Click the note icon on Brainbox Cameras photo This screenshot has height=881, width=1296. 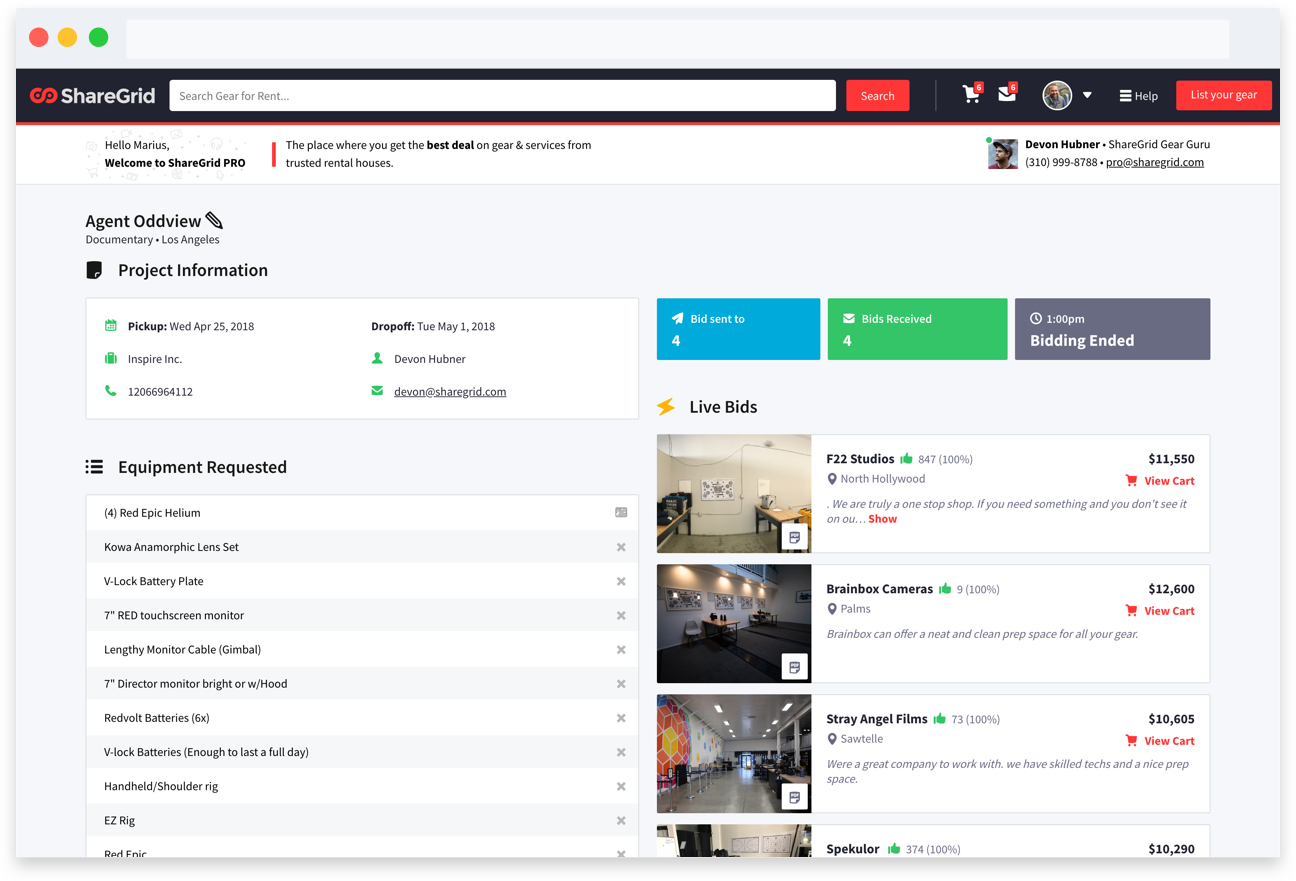click(x=795, y=667)
